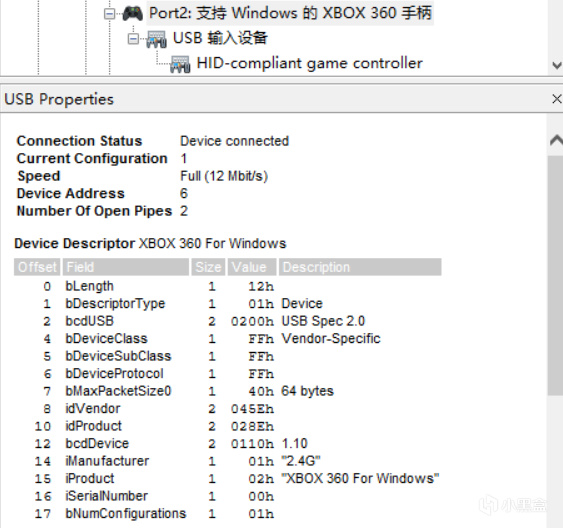This screenshot has width=563, height=528.
Task: Click the 028Eh product value
Action: (x=252, y=427)
